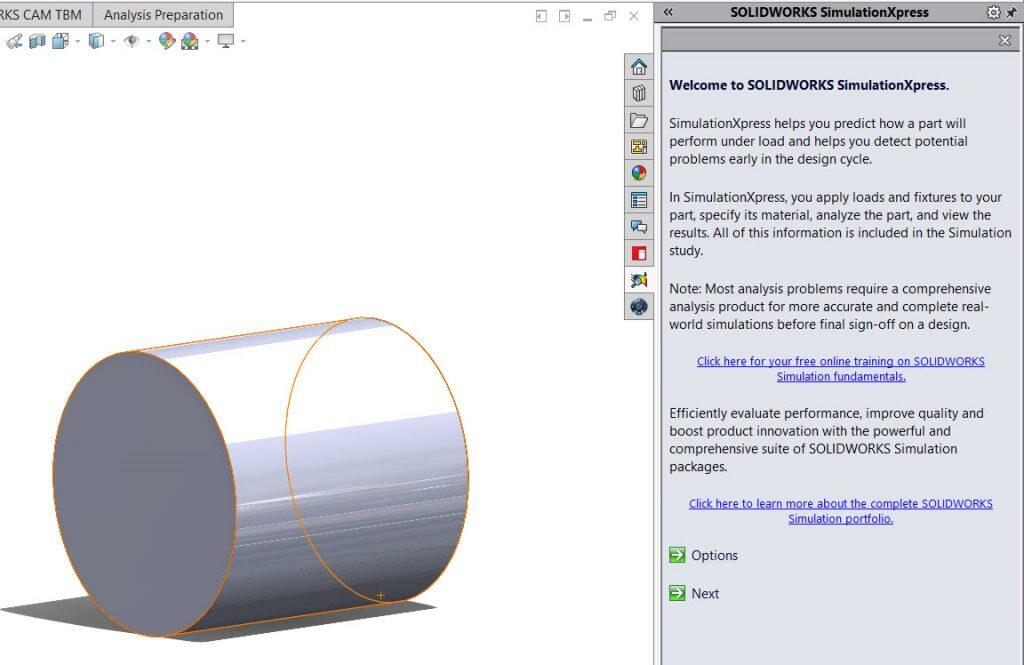Open Appearances, Scenes and Decals tab
Viewport: 1024px width, 665px height.
(x=639, y=173)
